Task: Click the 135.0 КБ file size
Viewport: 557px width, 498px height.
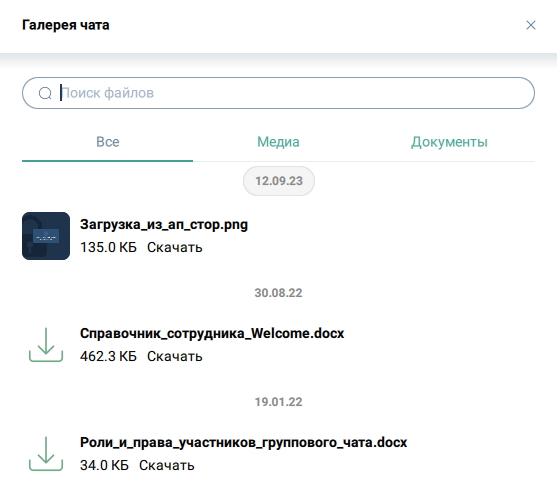Action: [x=108, y=248]
